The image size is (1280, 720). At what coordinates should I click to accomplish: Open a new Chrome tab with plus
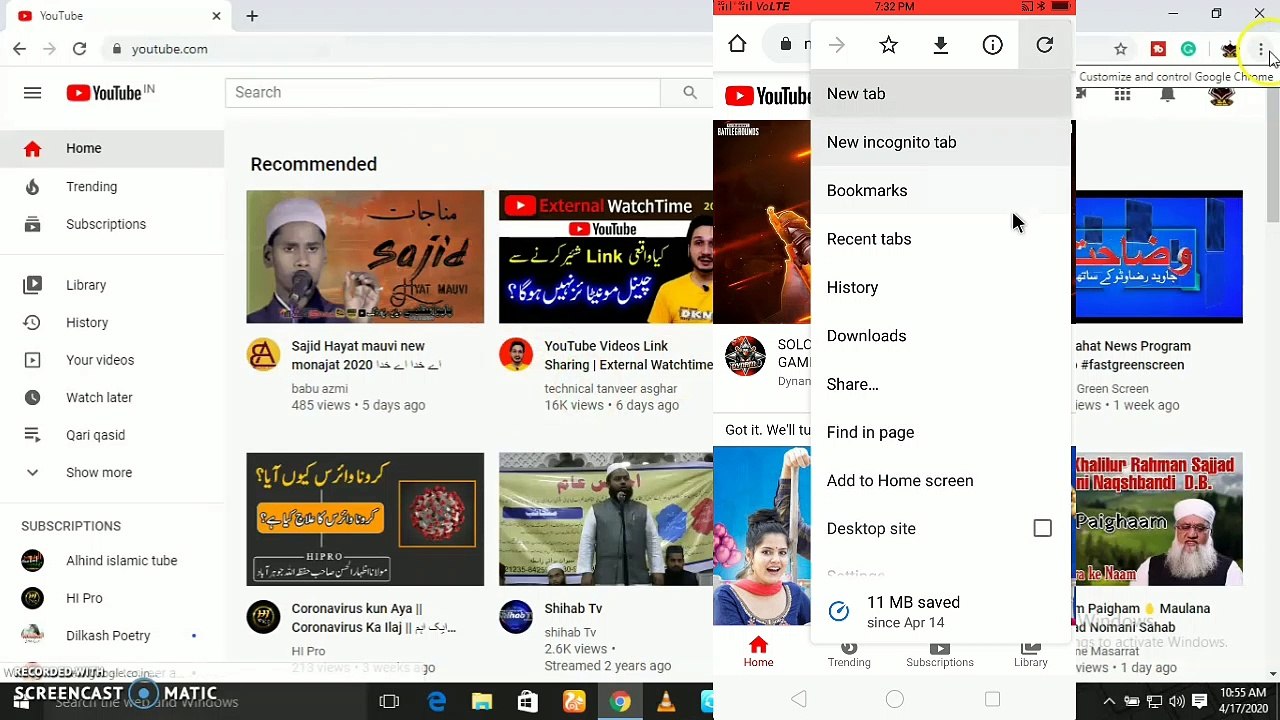(x=252, y=15)
